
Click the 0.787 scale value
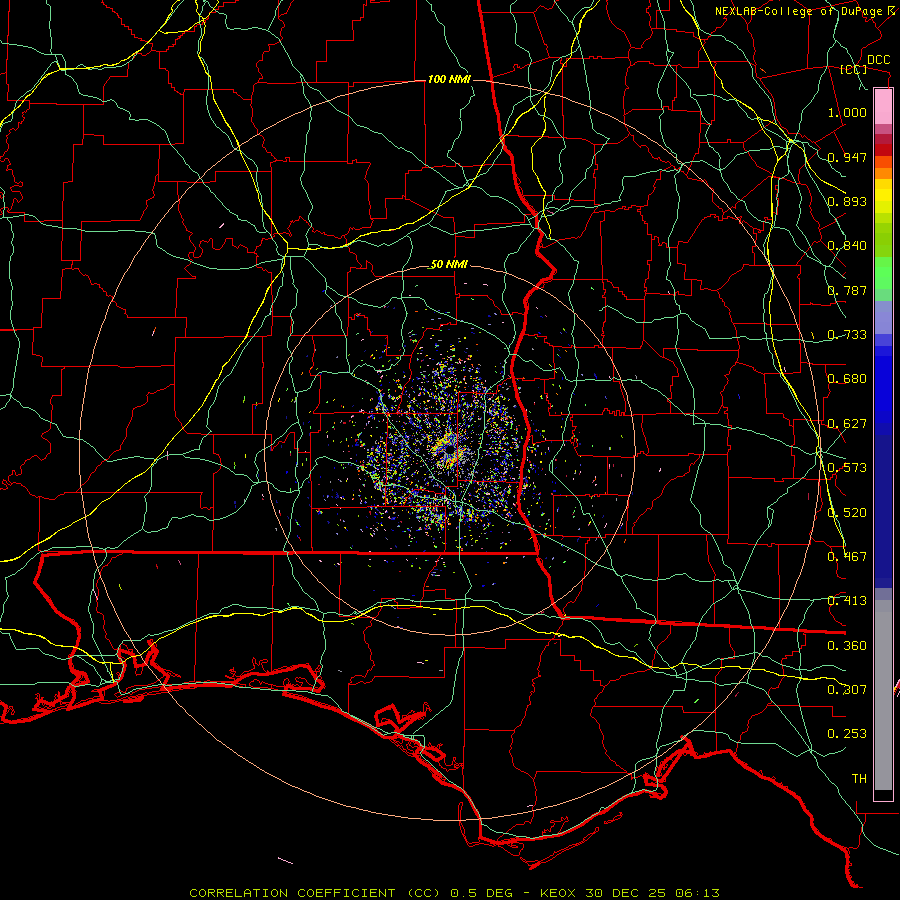[x=847, y=290]
